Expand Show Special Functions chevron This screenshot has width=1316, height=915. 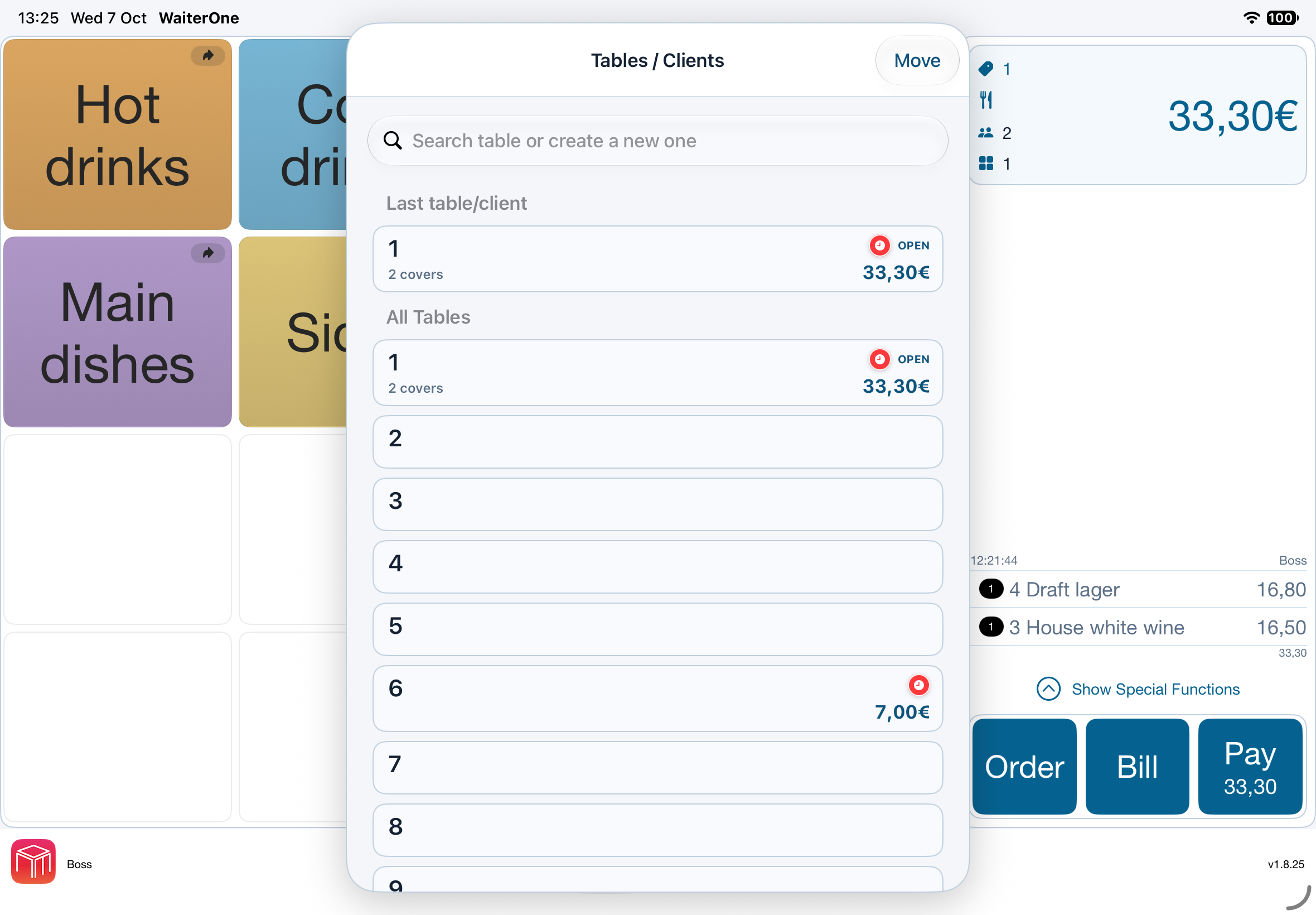pyautogui.click(x=1048, y=688)
